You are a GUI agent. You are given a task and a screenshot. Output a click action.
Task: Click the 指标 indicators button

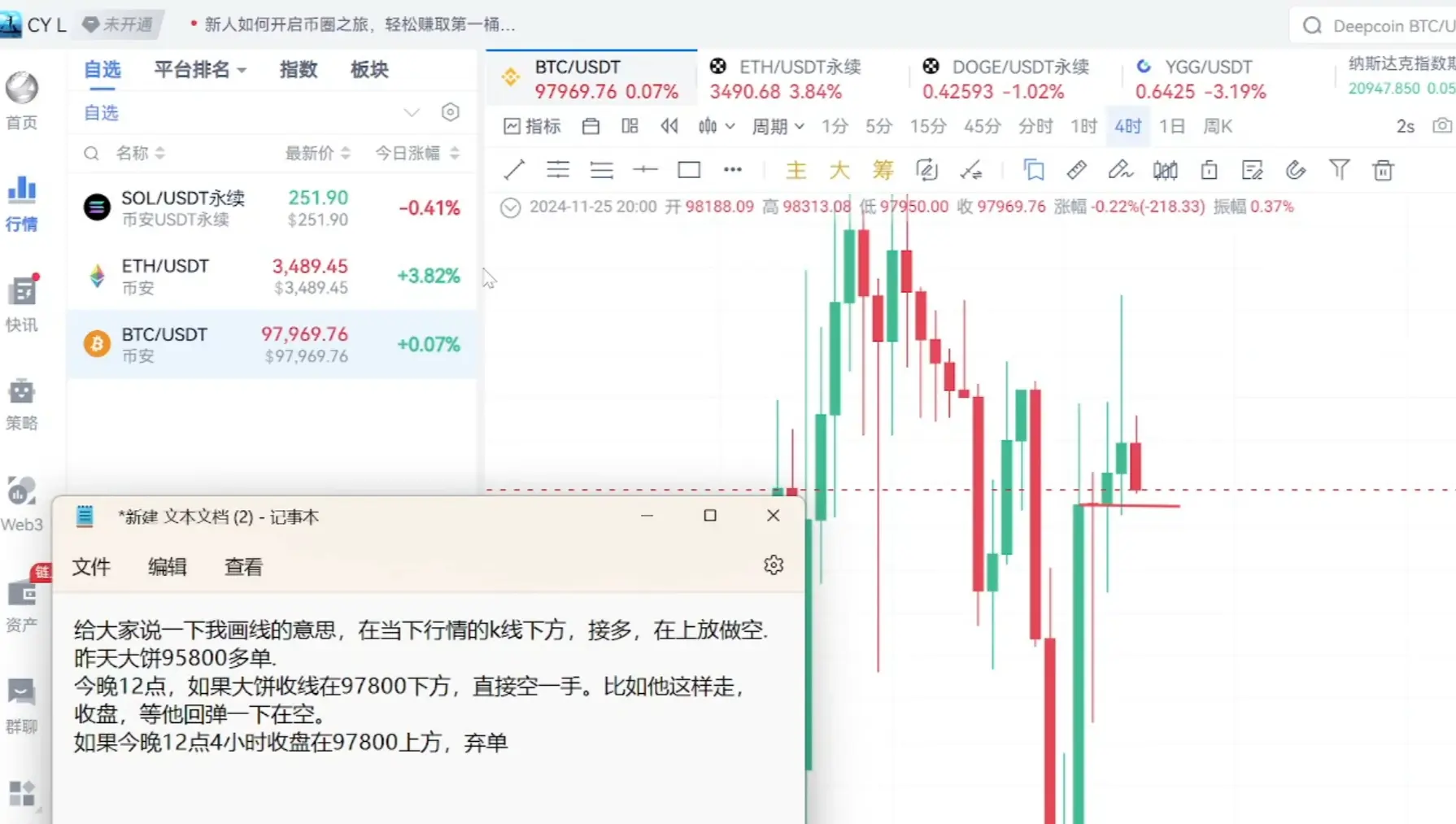(x=533, y=126)
